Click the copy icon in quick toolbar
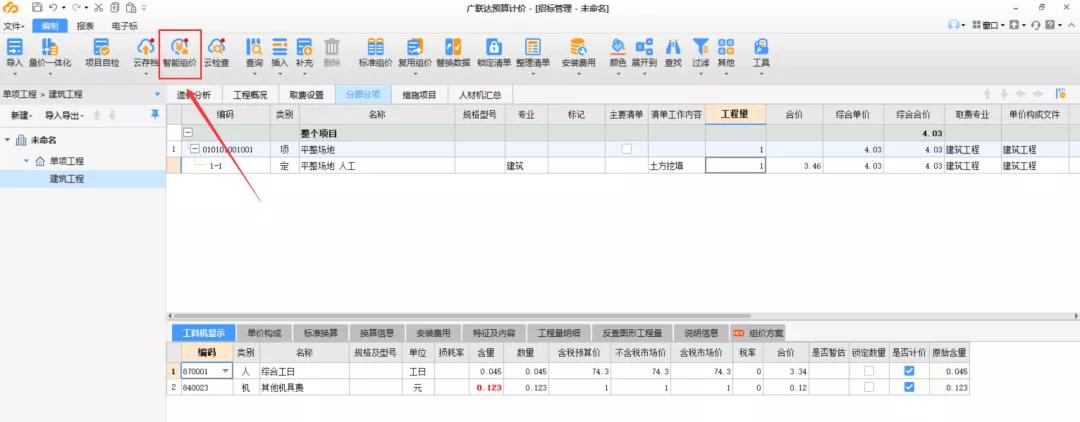 114,8
